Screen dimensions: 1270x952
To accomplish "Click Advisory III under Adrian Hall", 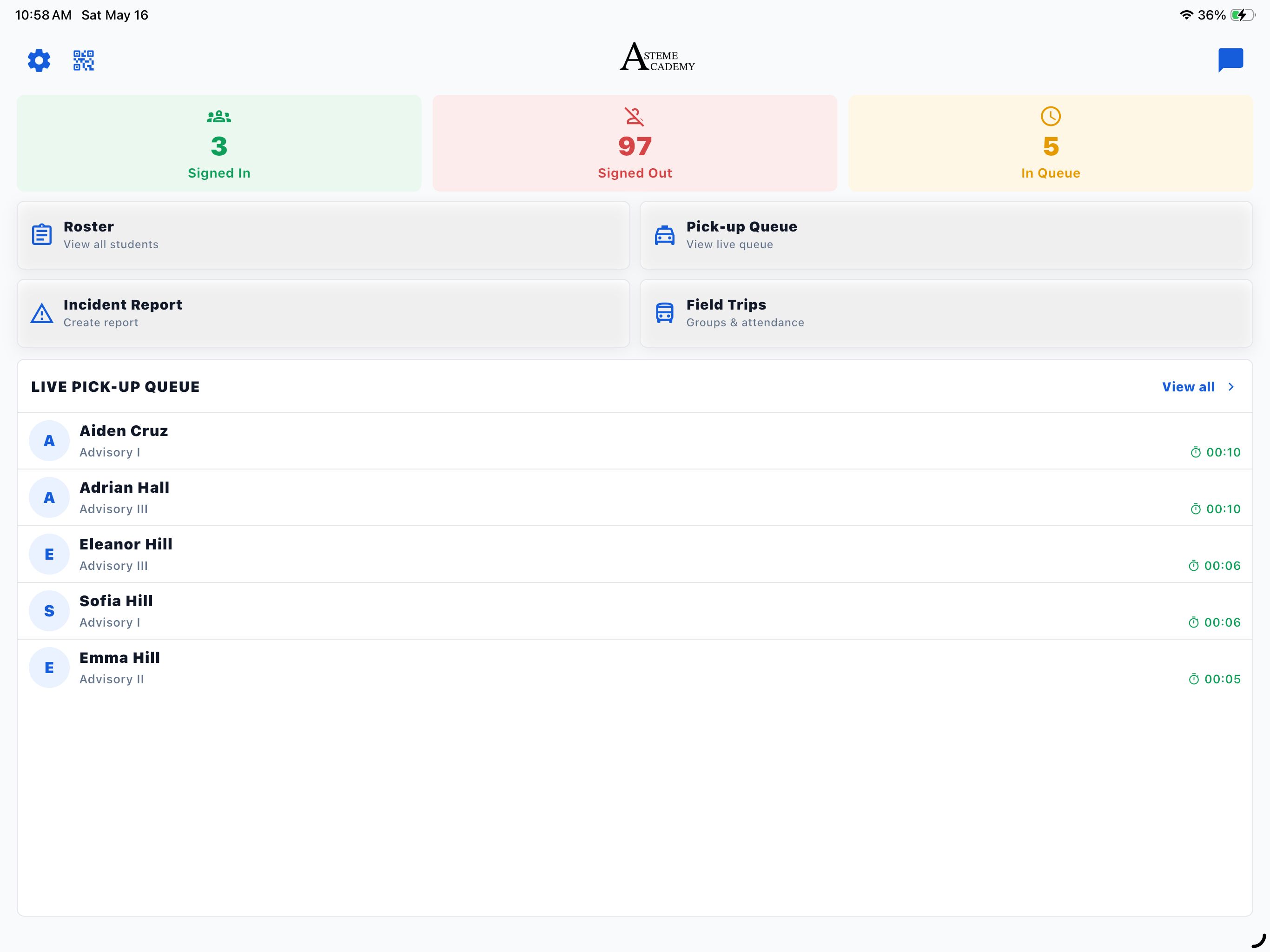I will (113, 509).
